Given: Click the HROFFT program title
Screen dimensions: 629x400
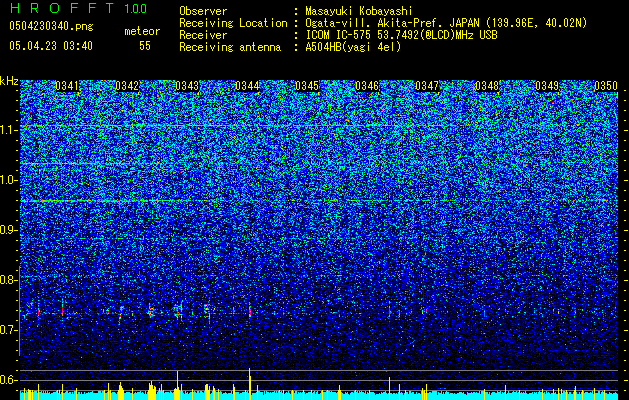Looking at the screenshot, I should click(x=62, y=8).
